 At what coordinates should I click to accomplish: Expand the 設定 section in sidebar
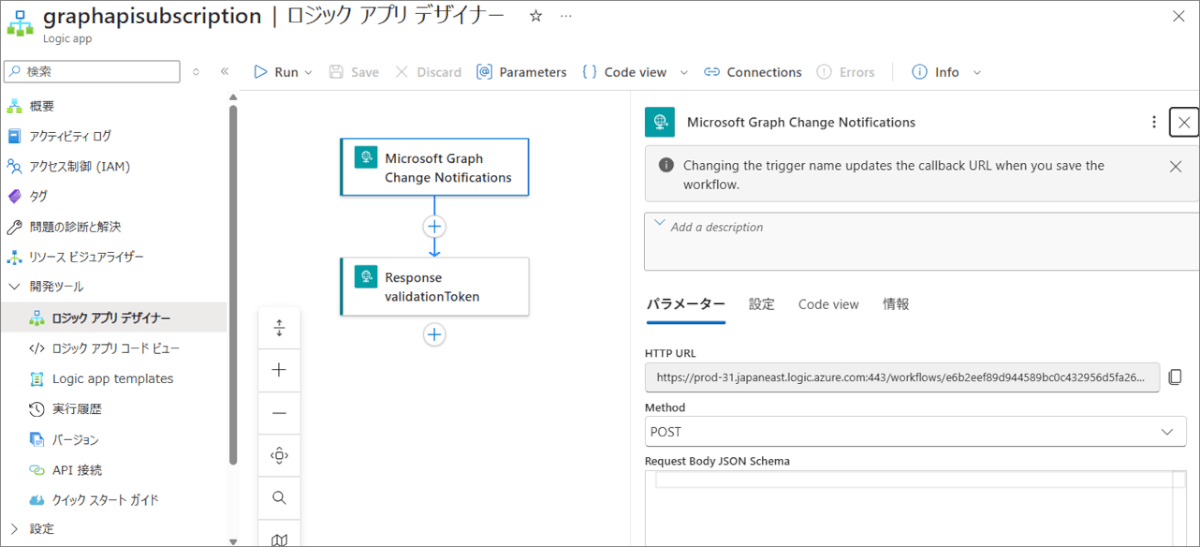(14, 529)
